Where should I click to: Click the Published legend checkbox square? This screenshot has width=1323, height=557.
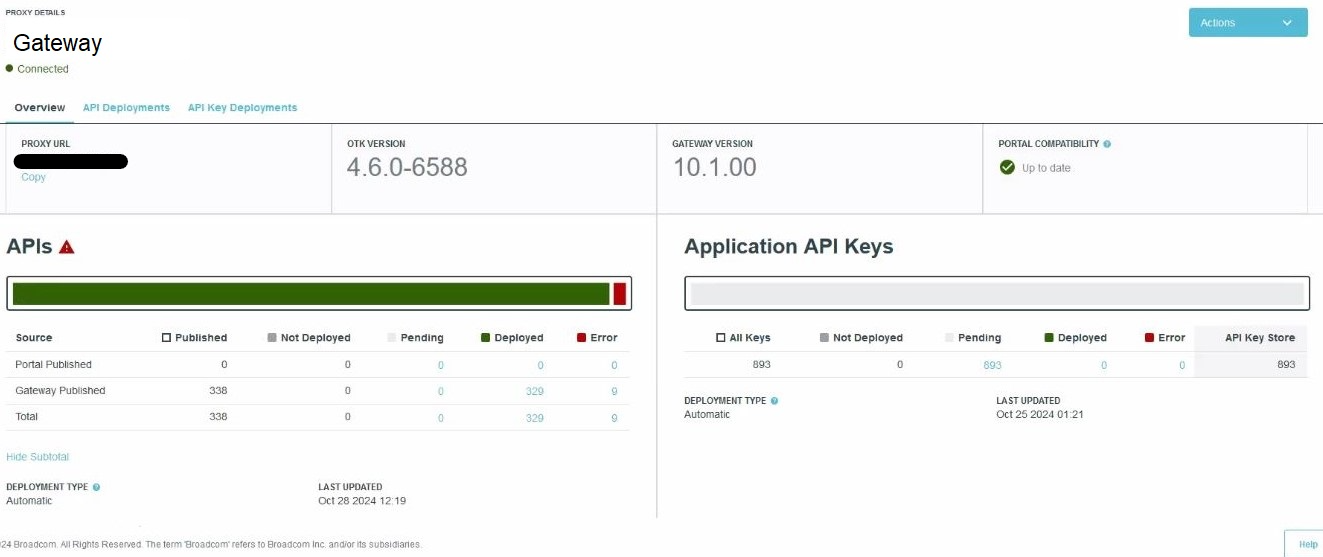(166, 338)
